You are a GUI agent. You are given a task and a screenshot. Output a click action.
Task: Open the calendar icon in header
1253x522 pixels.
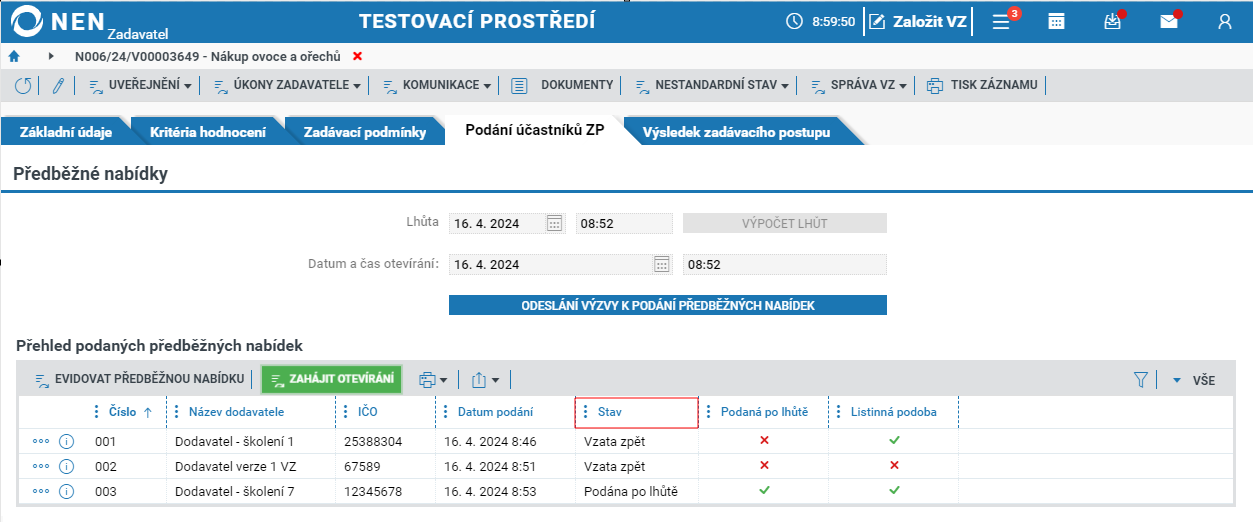click(x=1056, y=21)
